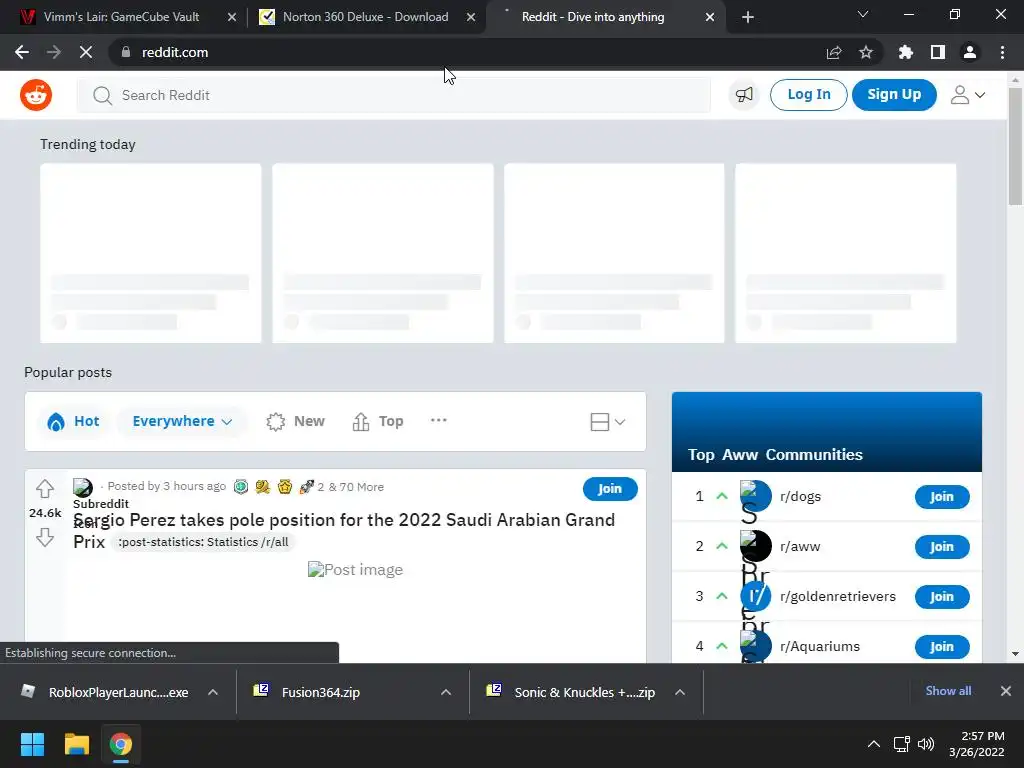Expand the user account menu dropdown
Image resolution: width=1024 pixels, height=768 pixels.
click(968, 95)
